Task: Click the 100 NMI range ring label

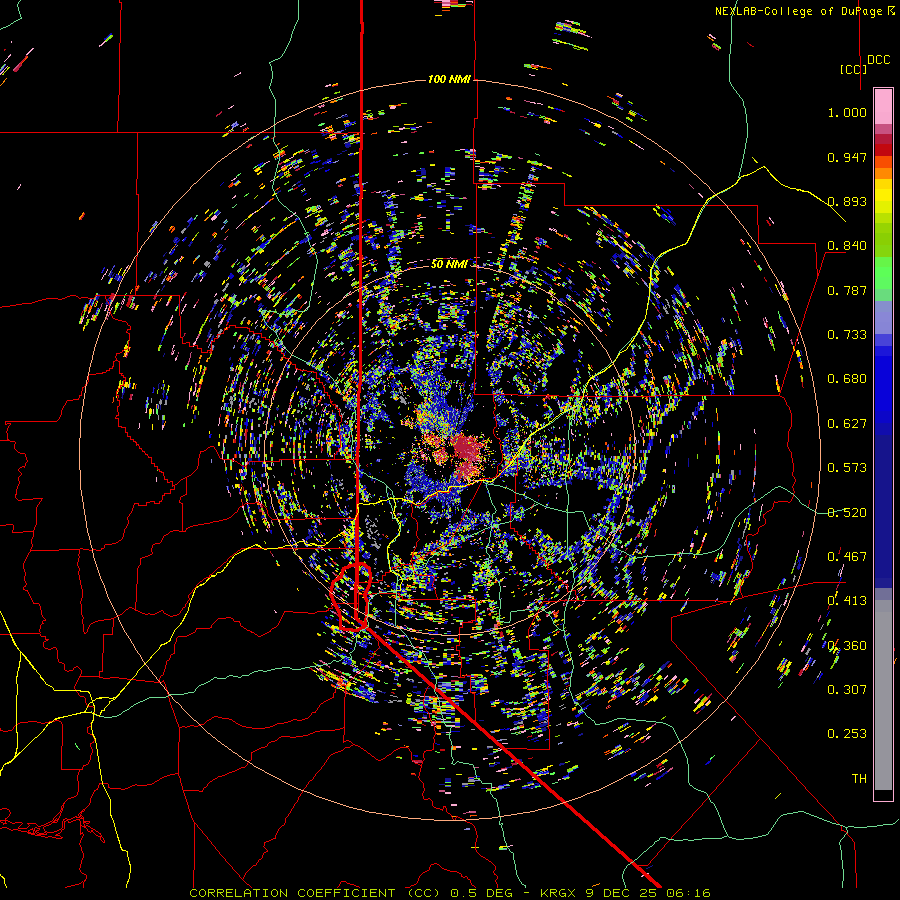Action: [x=449, y=79]
